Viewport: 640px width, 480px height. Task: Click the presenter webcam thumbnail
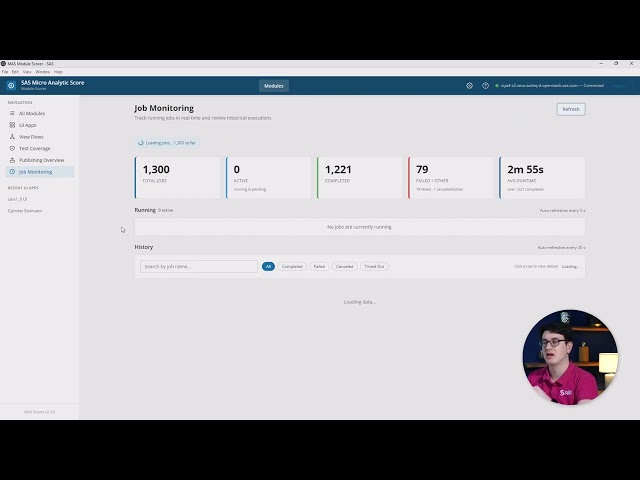point(570,358)
